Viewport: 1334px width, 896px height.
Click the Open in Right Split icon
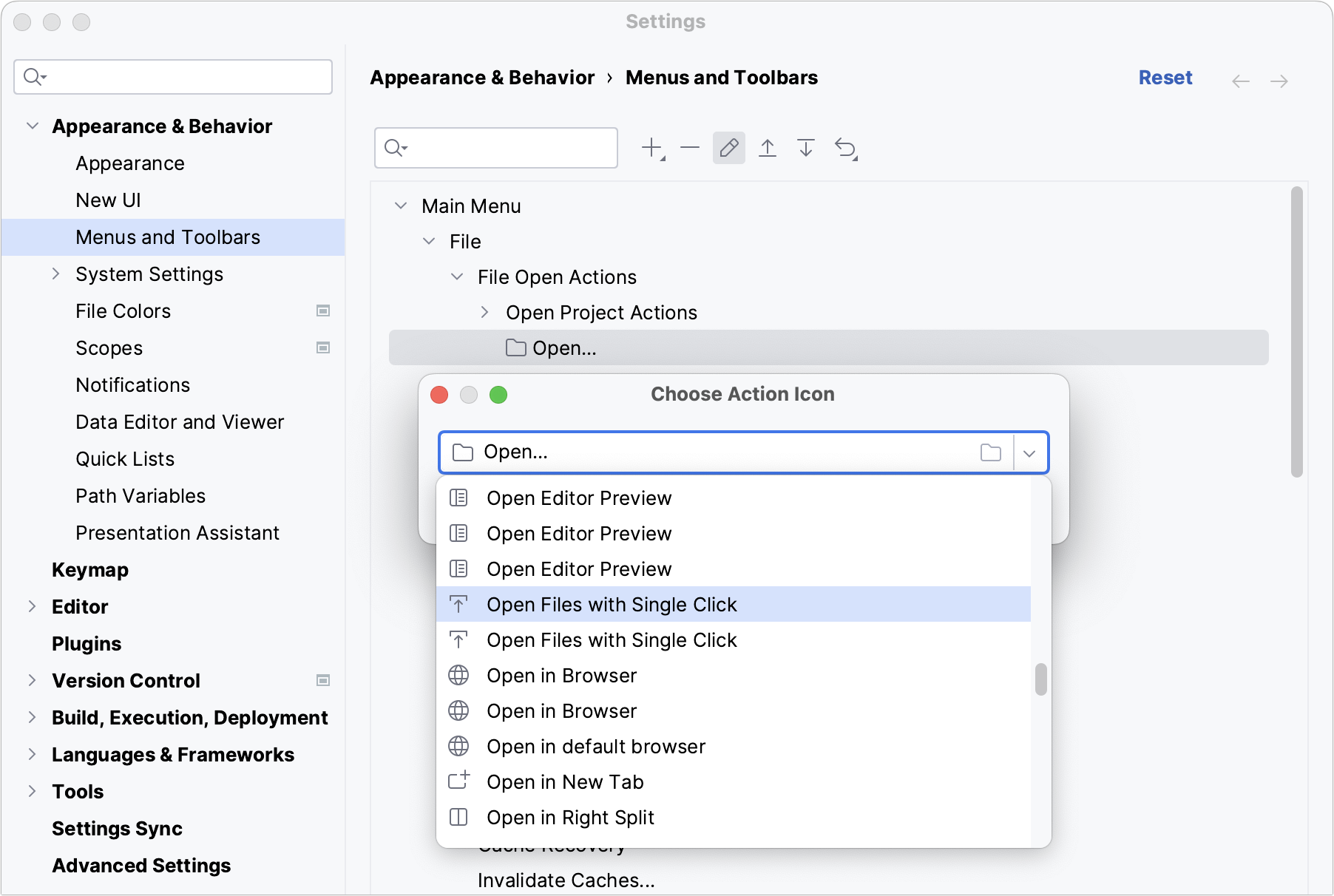(x=458, y=817)
